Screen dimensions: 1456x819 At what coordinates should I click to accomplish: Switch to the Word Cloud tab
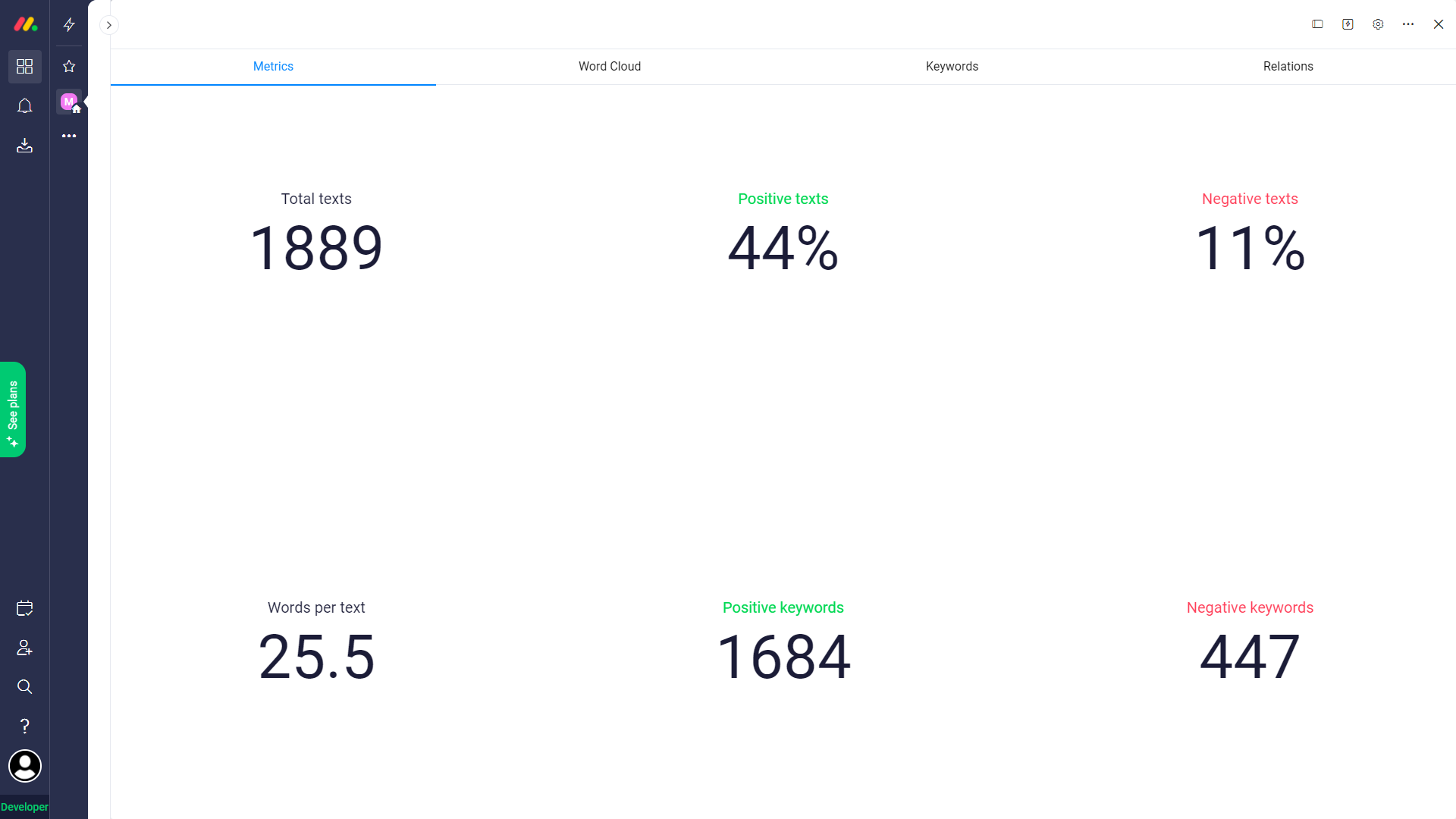609,67
